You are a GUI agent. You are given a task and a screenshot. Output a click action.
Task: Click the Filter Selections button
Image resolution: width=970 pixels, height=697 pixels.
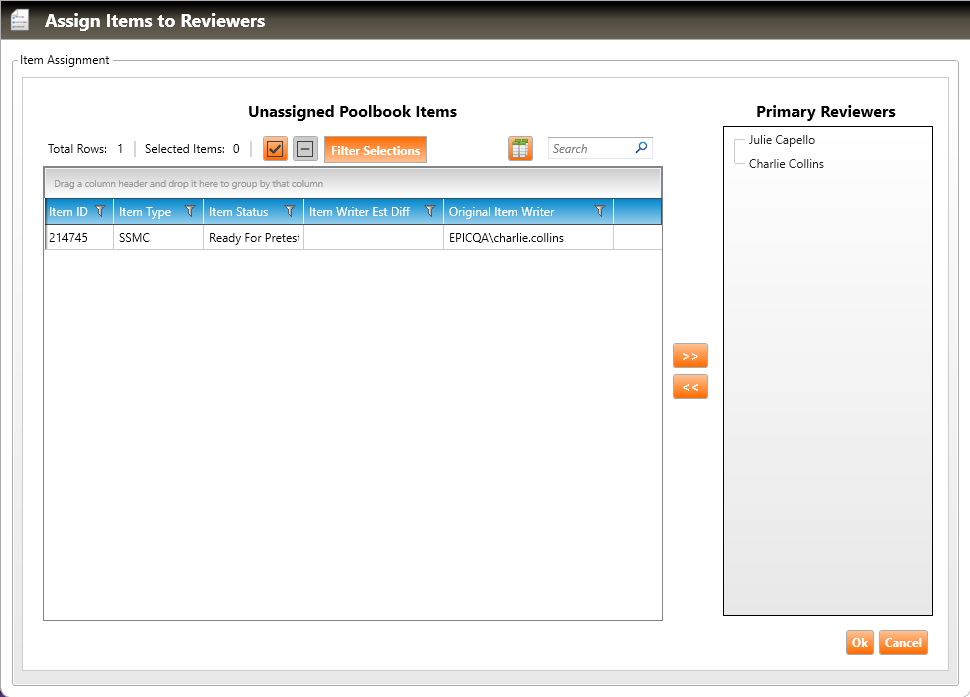(x=375, y=150)
